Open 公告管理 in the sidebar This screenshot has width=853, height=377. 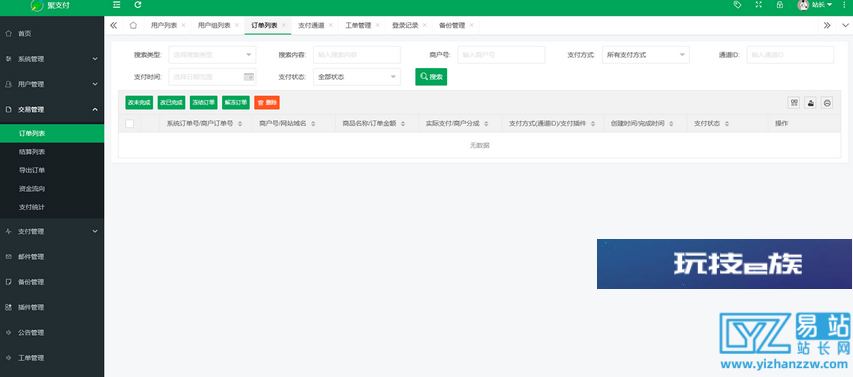52,332
